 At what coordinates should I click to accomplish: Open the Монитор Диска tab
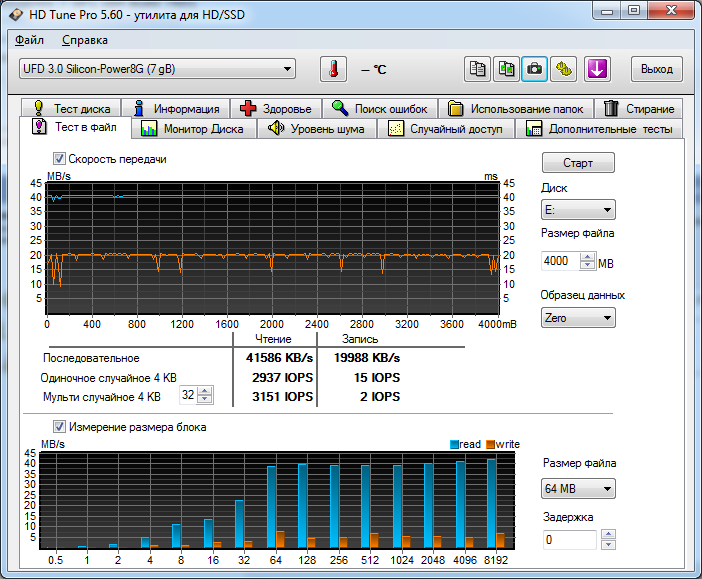pyautogui.click(x=193, y=129)
